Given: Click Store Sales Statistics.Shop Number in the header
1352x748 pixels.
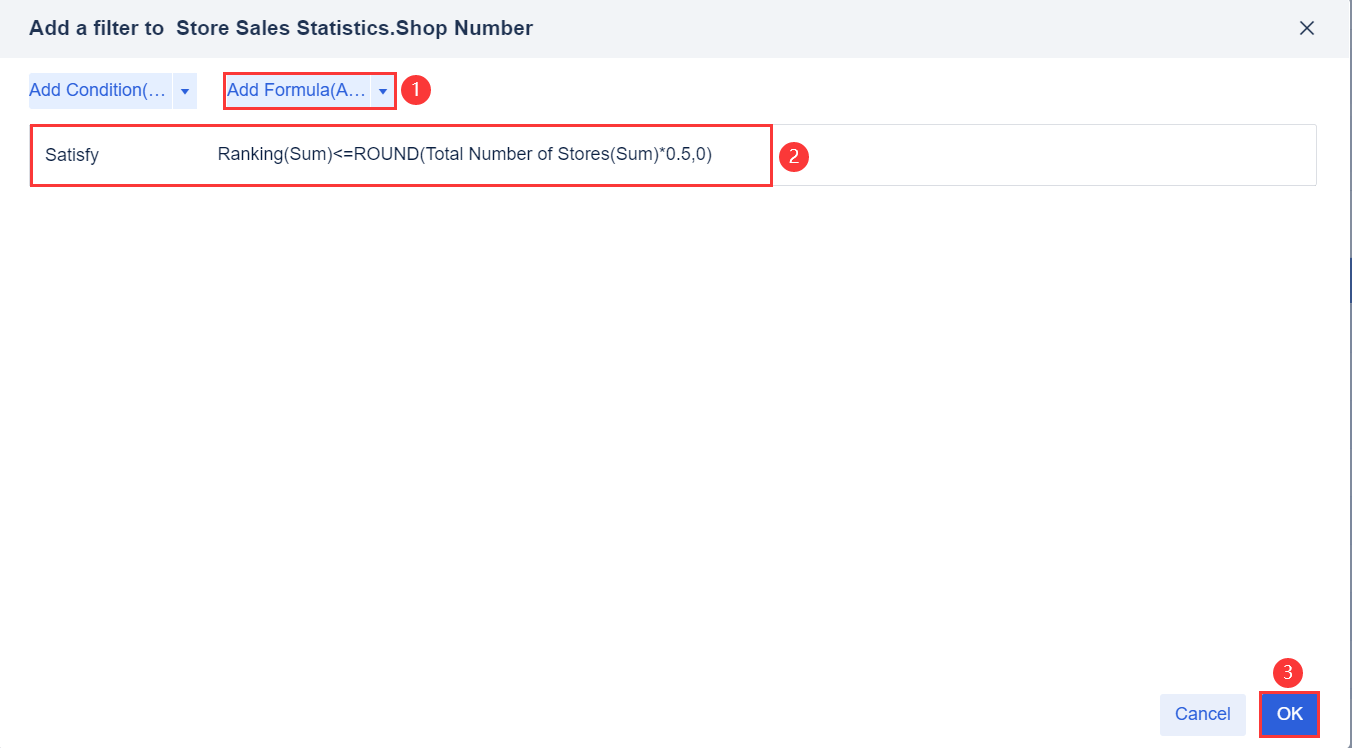Looking at the screenshot, I should tap(356, 28).
